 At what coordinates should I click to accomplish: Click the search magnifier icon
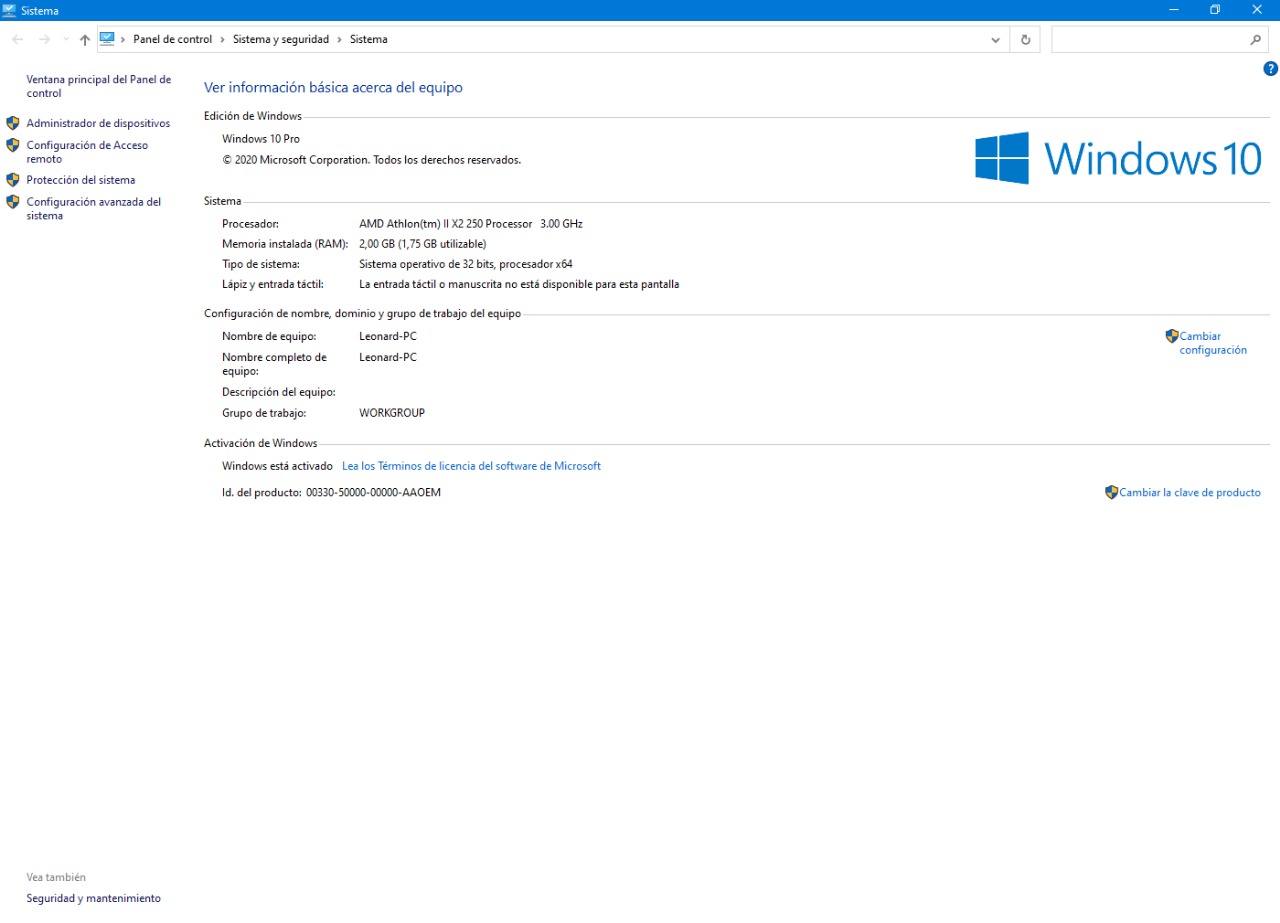[1256, 40]
